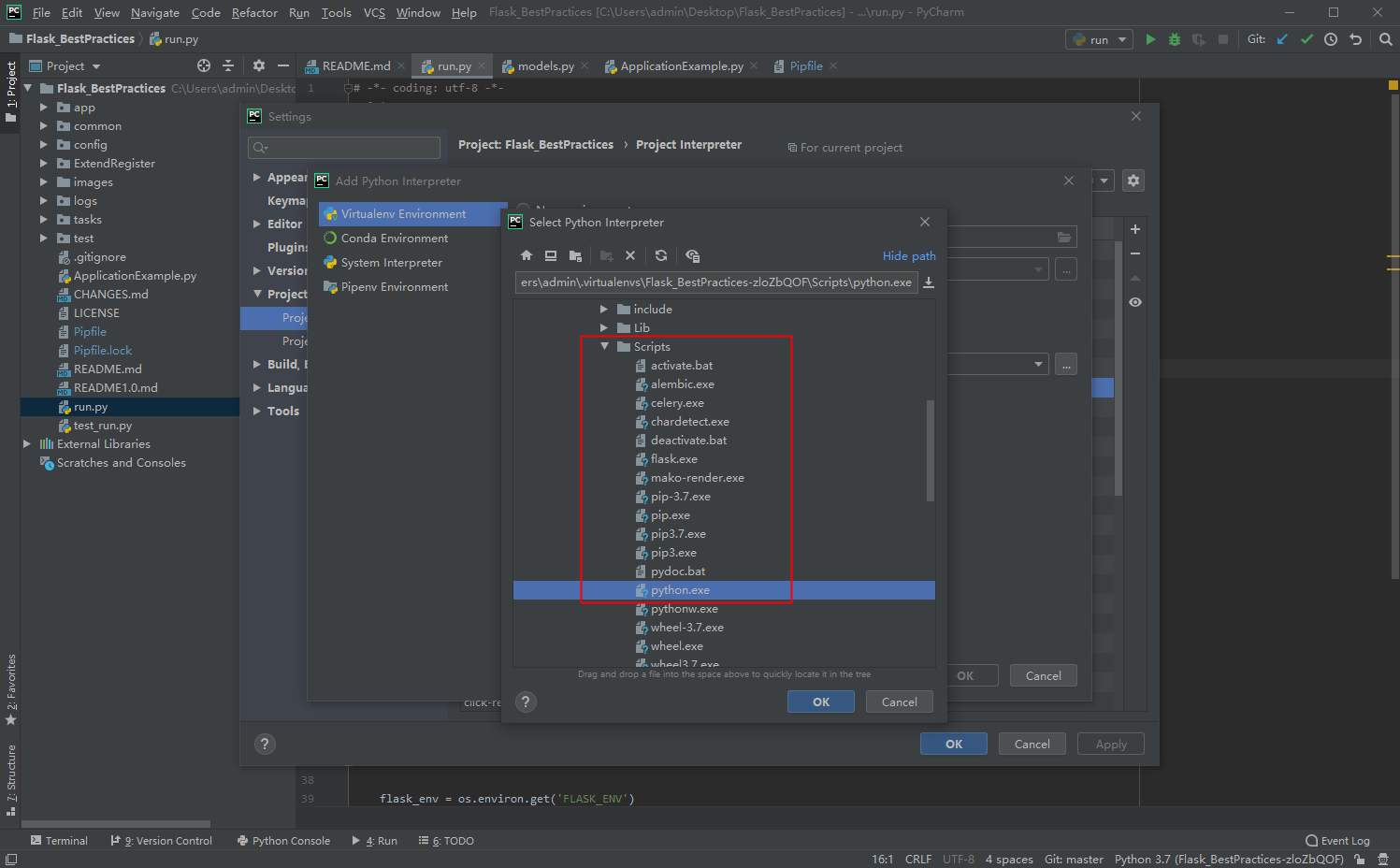Click Hide path link
Screen dimensions: 1400x868
909,255
